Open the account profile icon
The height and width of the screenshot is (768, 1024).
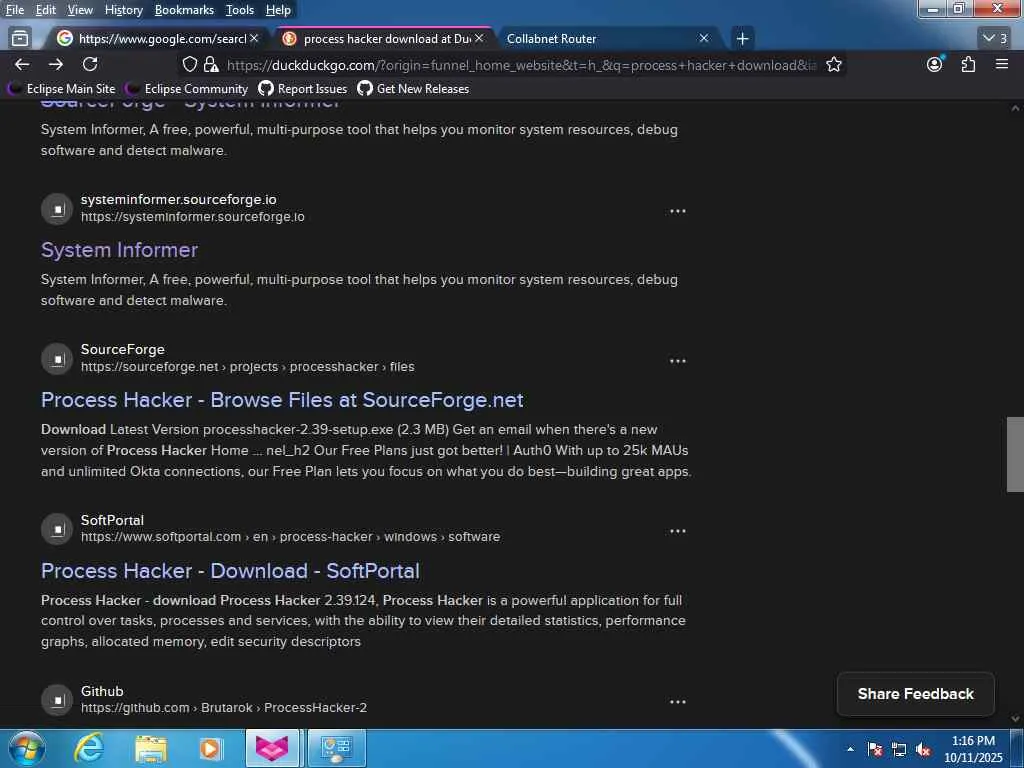coord(935,64)
